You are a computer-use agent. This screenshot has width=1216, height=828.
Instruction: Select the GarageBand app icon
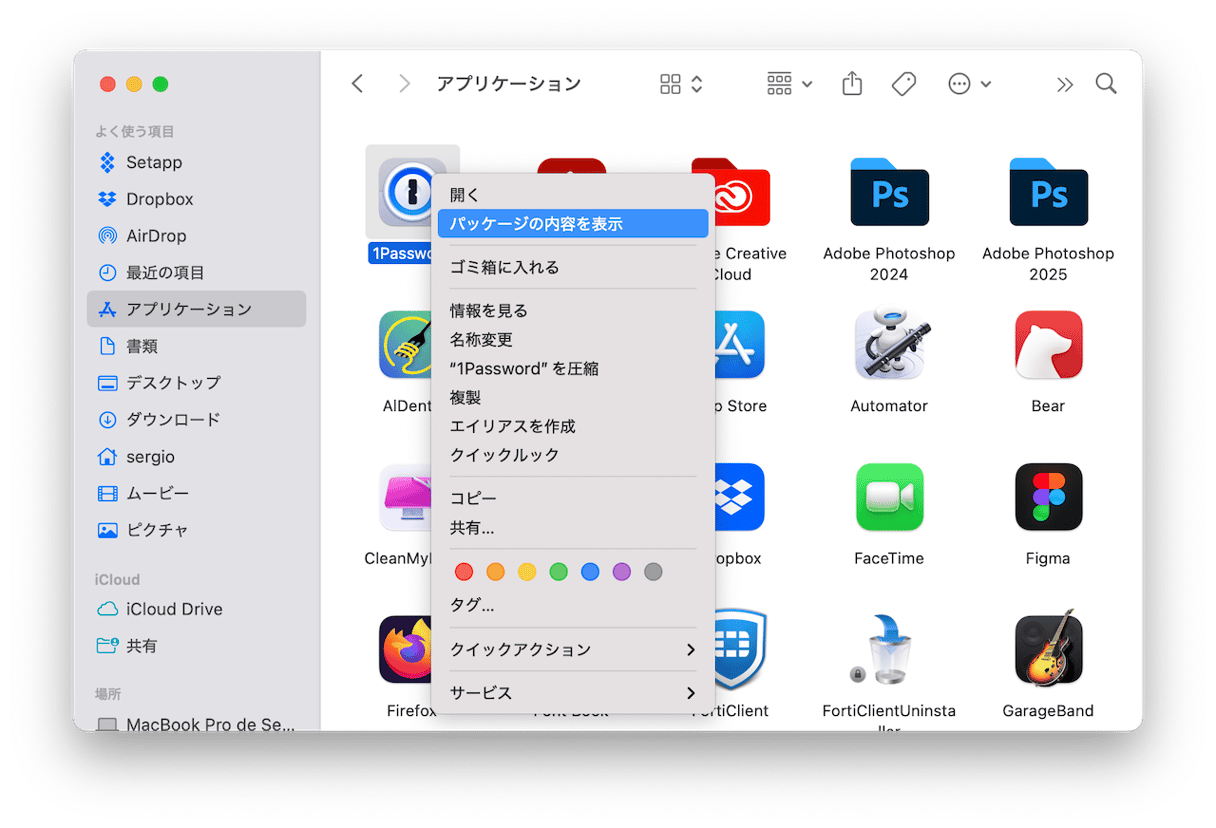point(1048,649)
